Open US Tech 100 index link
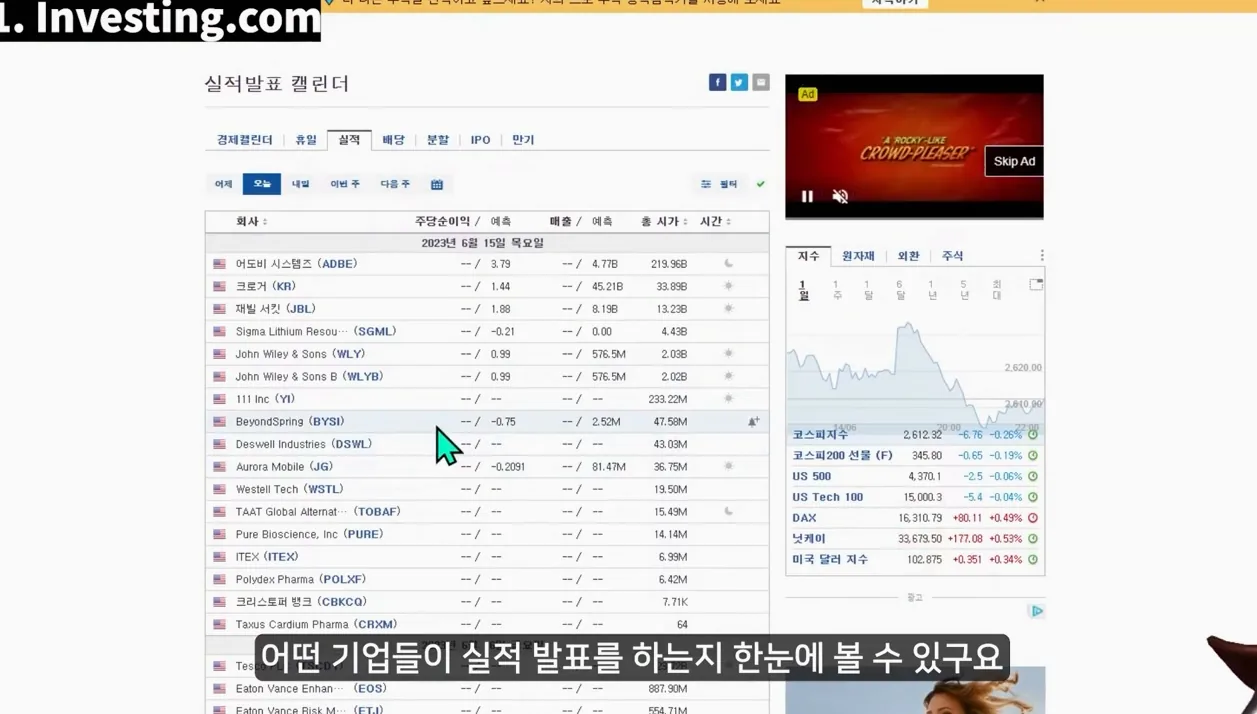 [x=827, y=497]
